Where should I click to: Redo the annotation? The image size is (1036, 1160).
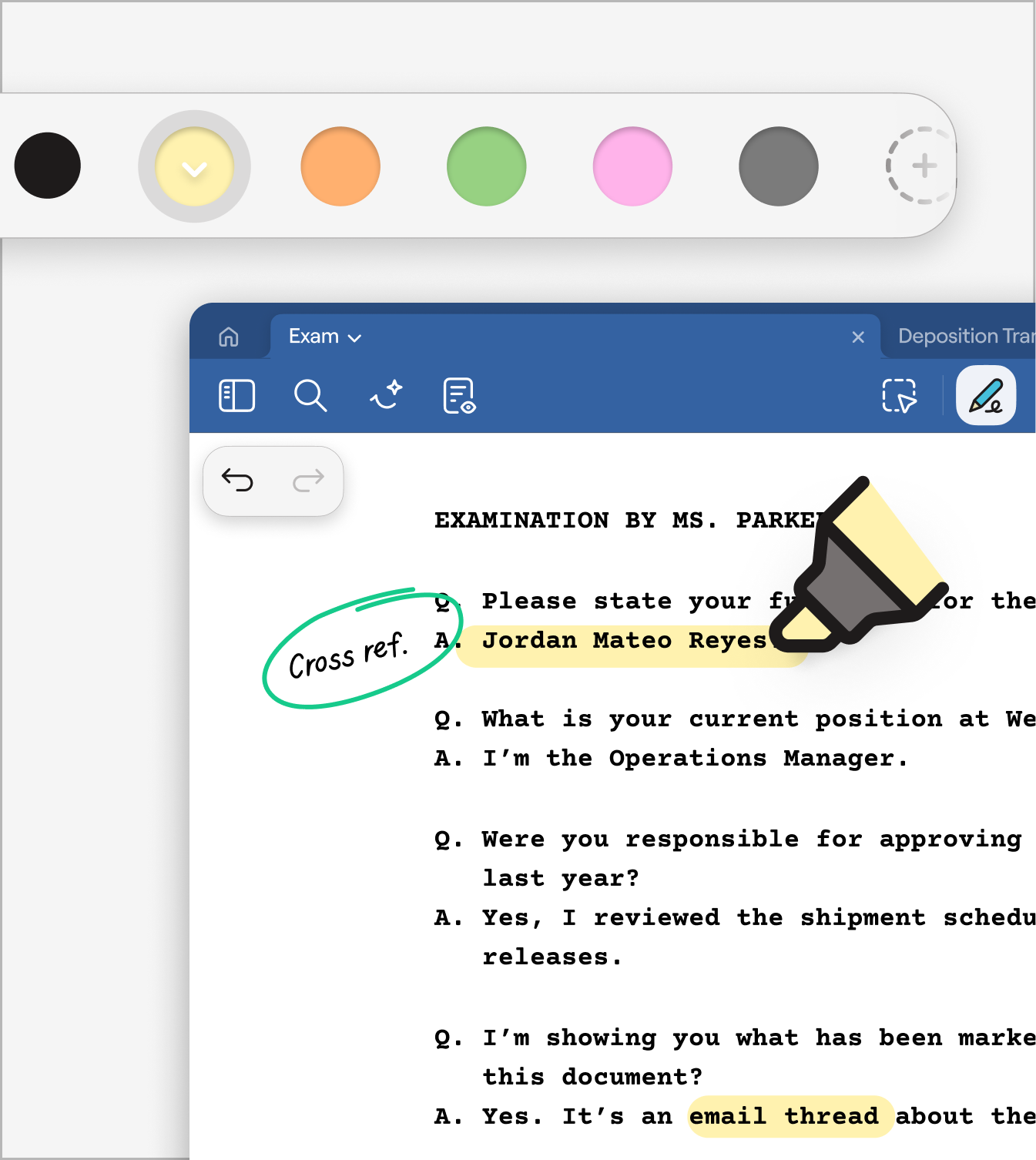tap(309, 481)
